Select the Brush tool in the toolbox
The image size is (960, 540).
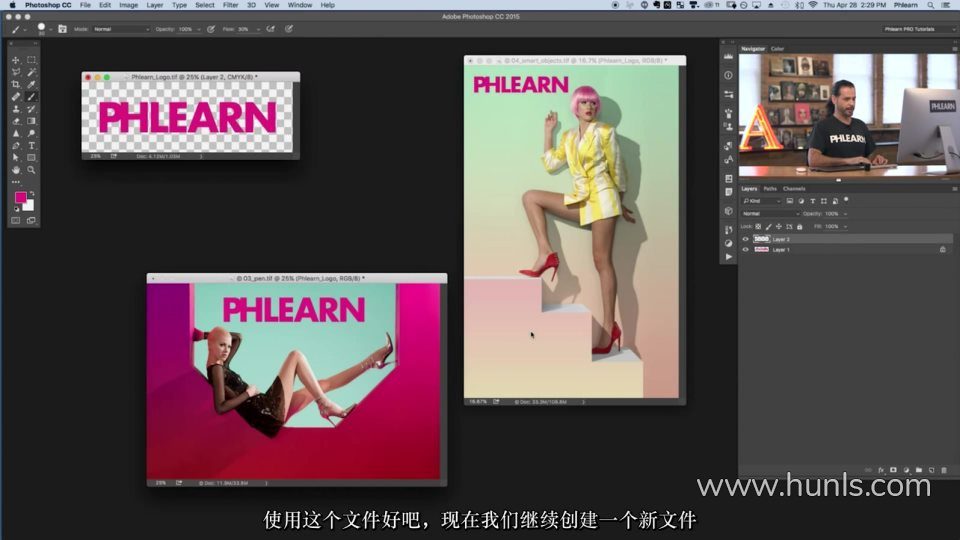(x=31, y=97)
